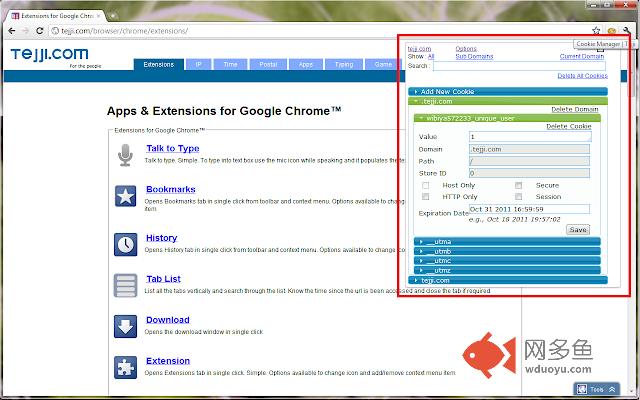Image resolution: width=640 pixels, height=400 pixels.
Task: Close the Extensions for Google Chrome tab
Action: tap(98, 16)
